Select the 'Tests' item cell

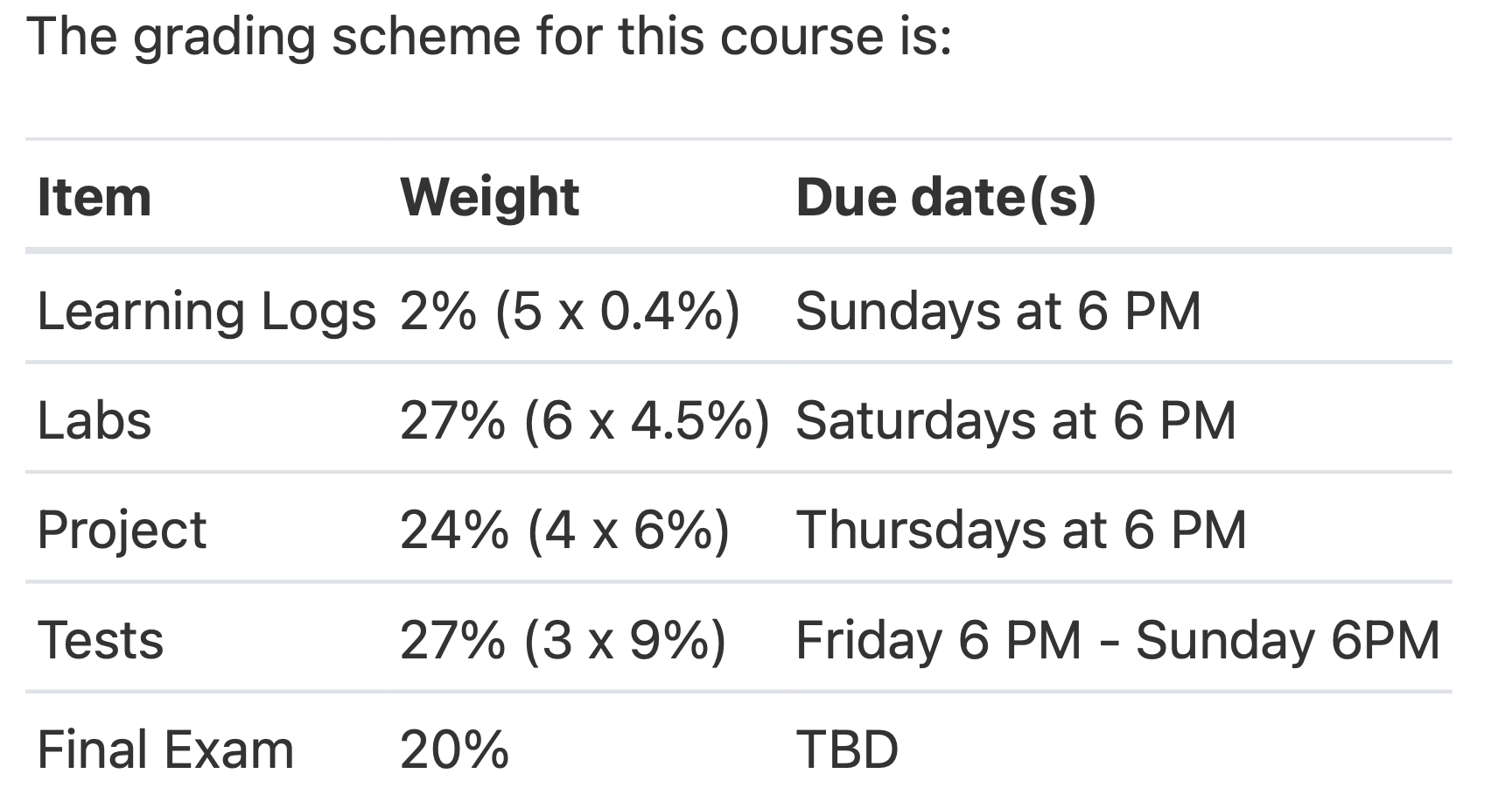pos(101,640)
